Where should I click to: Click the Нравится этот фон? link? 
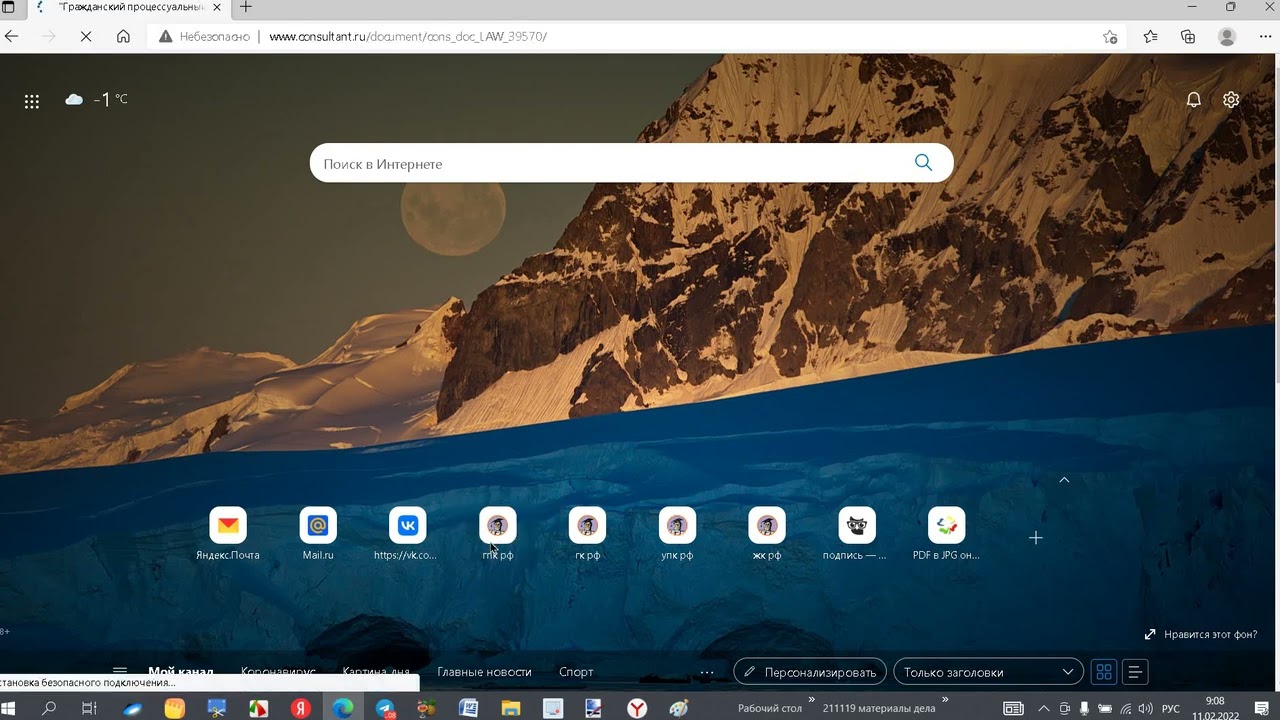click(x=1201, y=634)
